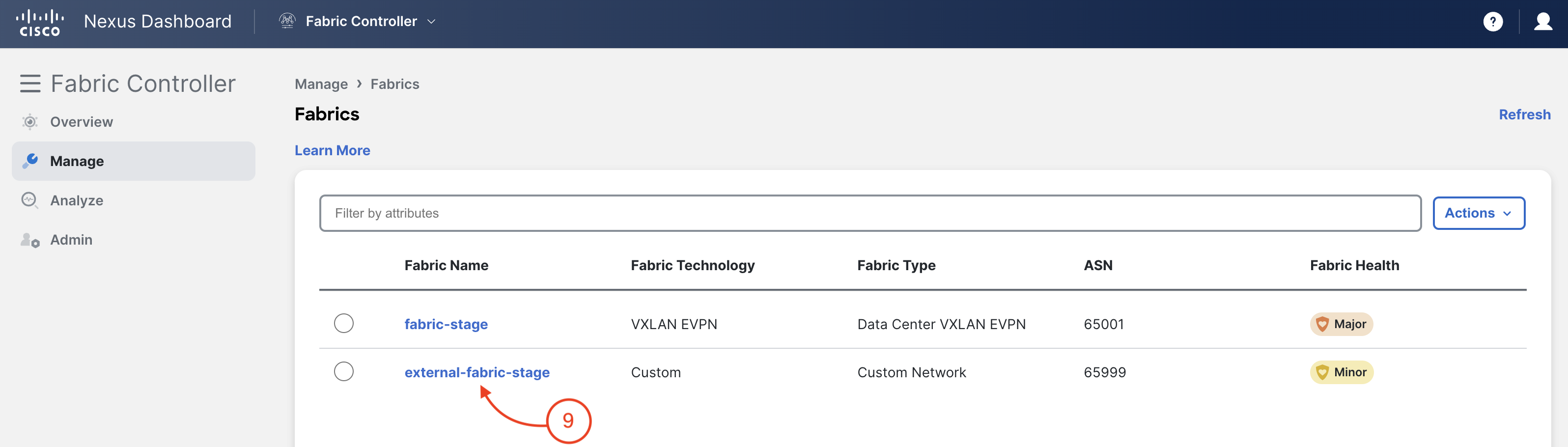Click the Major health shield icon
This screenshot has width=1568, height=447.
1322,324
